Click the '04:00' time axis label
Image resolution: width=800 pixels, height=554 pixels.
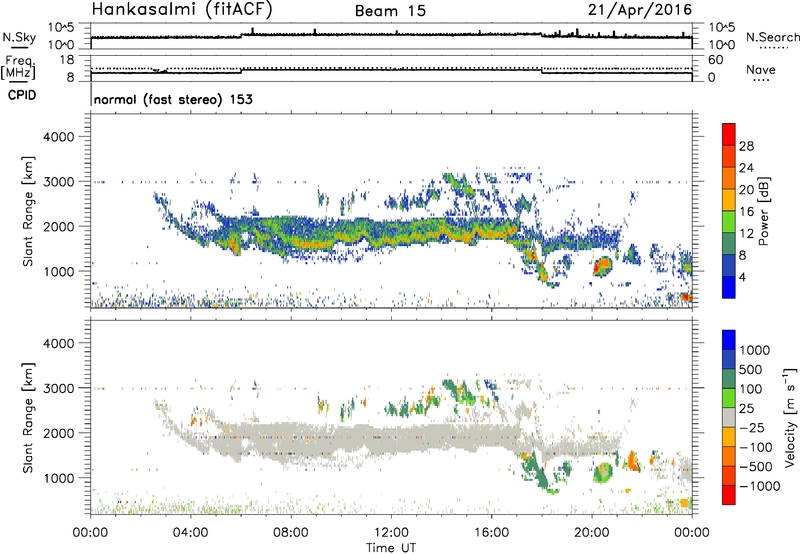pos(190,533)
